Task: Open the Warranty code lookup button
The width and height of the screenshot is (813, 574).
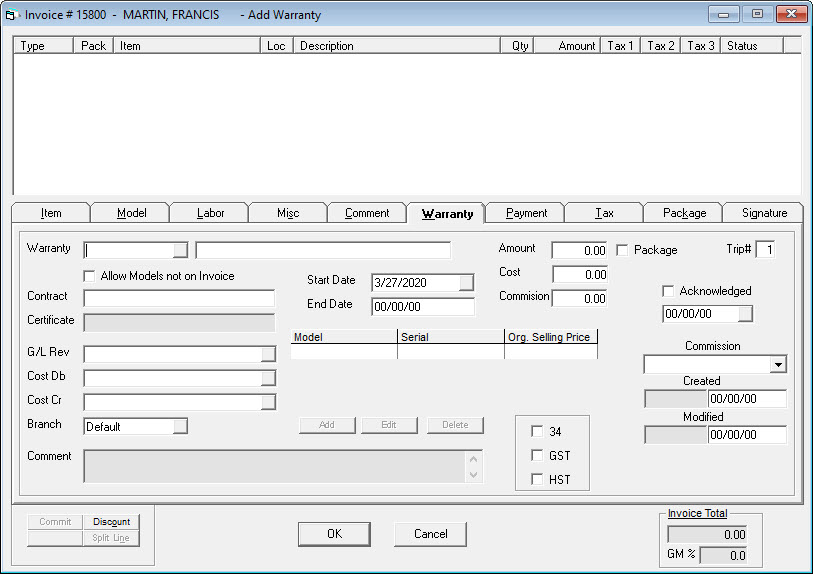Action: point(180,250)
